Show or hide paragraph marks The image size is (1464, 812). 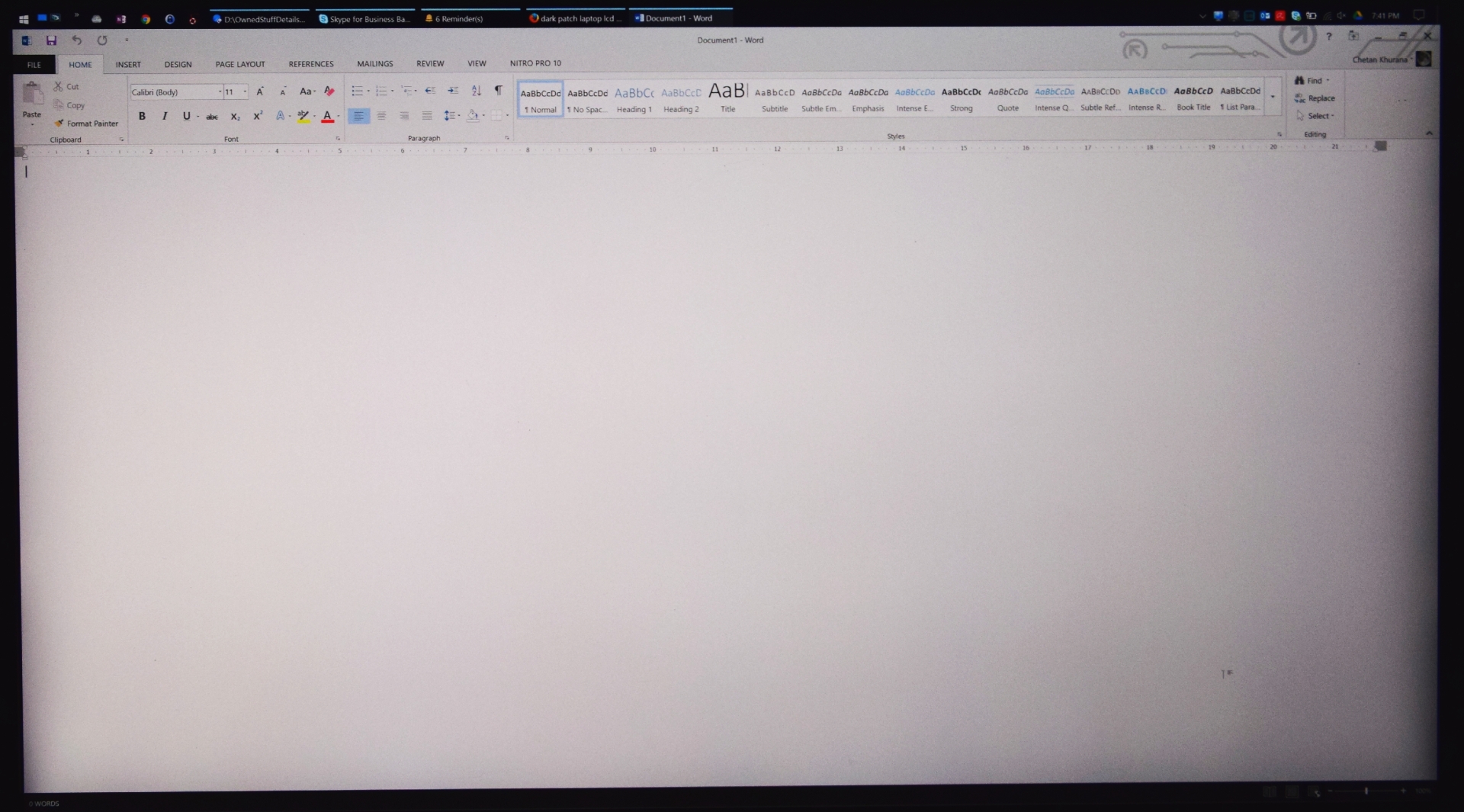point(499,91)
